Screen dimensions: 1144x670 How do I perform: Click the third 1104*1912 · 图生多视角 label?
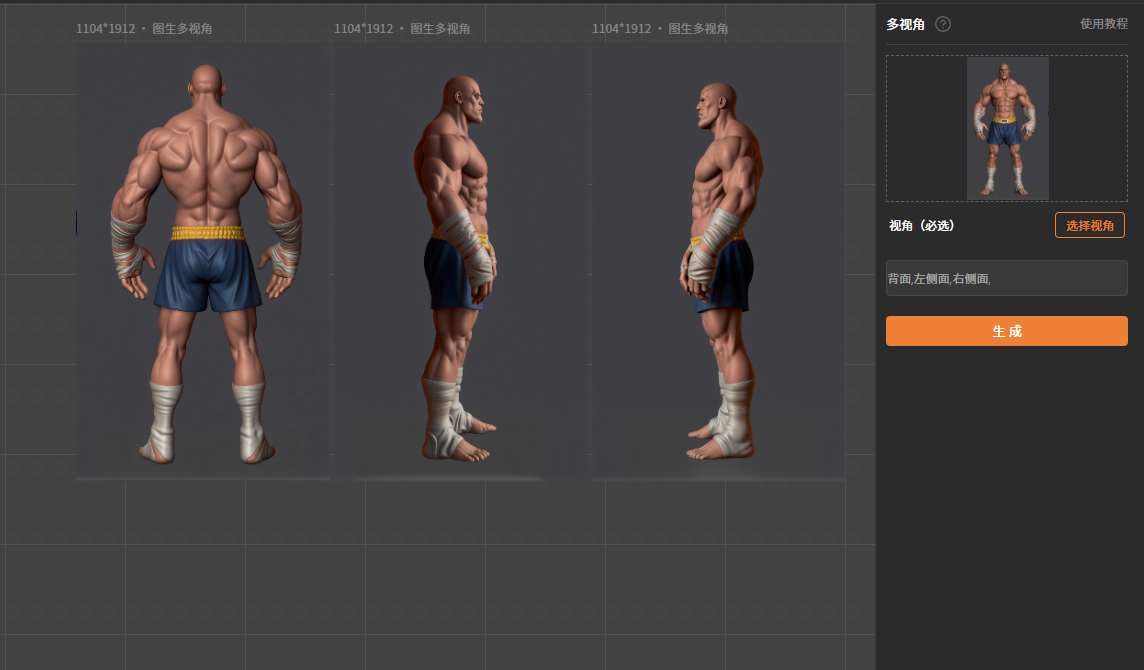660,28
